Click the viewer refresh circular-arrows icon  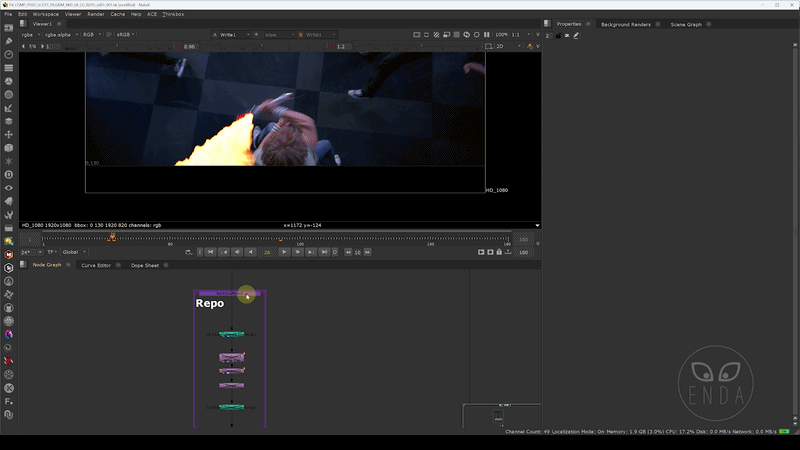466,35
